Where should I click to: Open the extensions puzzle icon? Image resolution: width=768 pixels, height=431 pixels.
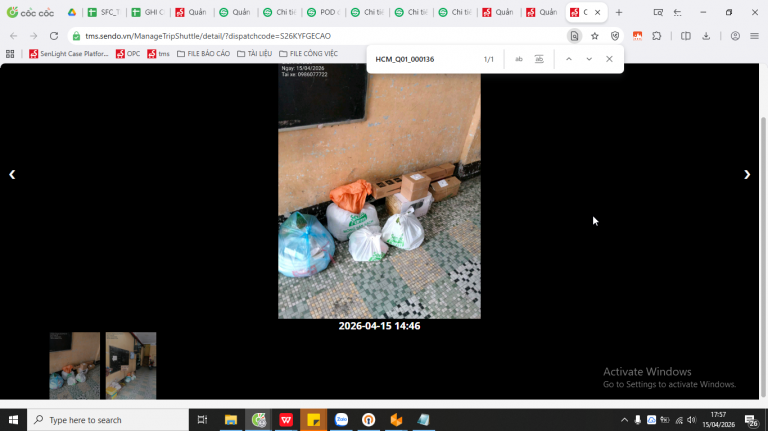coord(657,36)
